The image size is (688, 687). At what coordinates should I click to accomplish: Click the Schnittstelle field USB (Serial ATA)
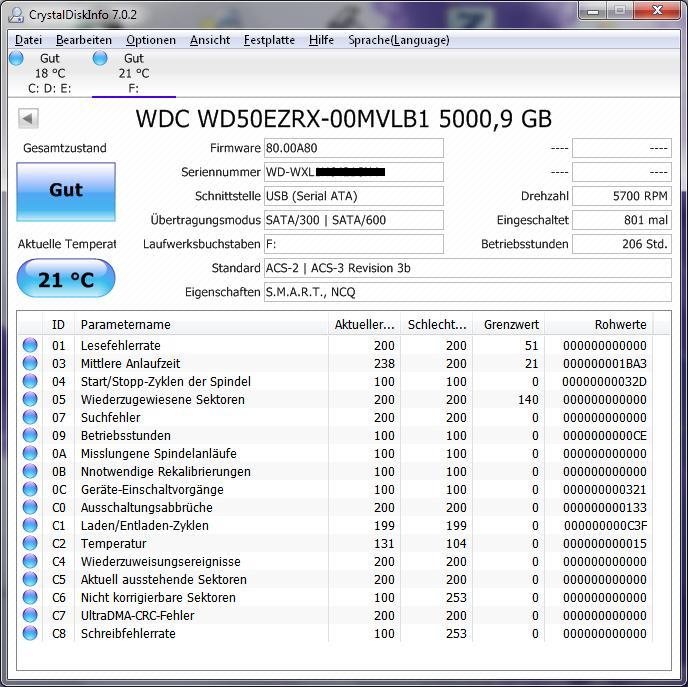354,196
